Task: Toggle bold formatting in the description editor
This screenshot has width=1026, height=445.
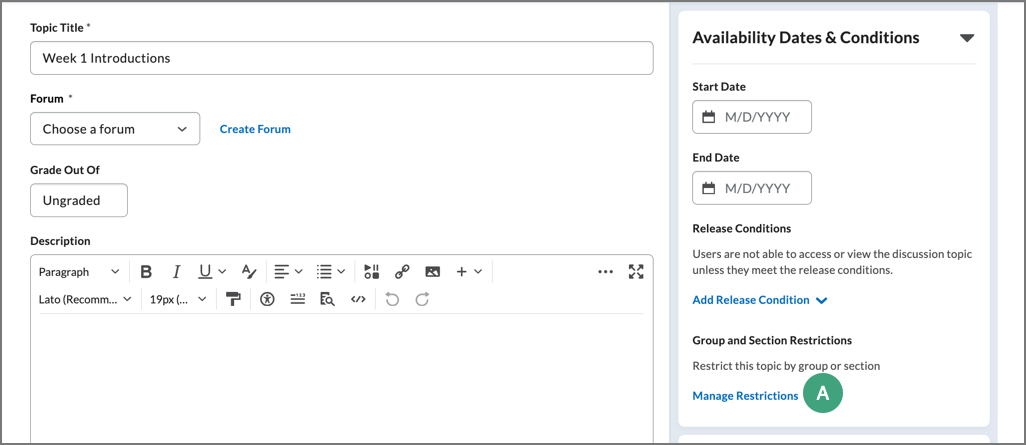Action: 146,272
